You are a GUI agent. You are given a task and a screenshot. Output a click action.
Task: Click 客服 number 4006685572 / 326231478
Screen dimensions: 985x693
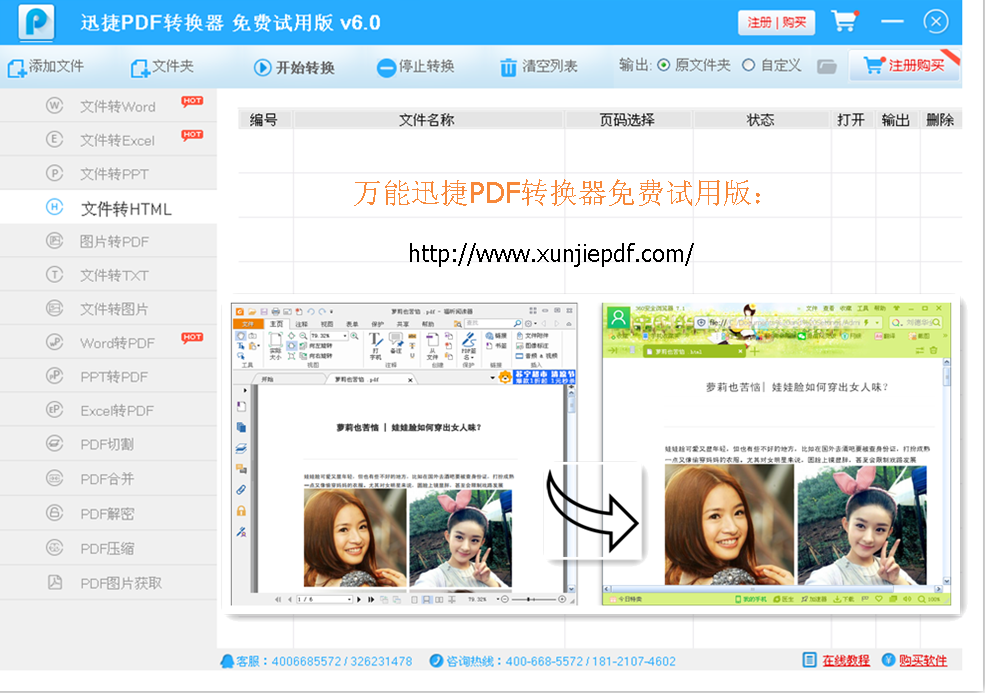pyautogui.click(x=342, y=661)
